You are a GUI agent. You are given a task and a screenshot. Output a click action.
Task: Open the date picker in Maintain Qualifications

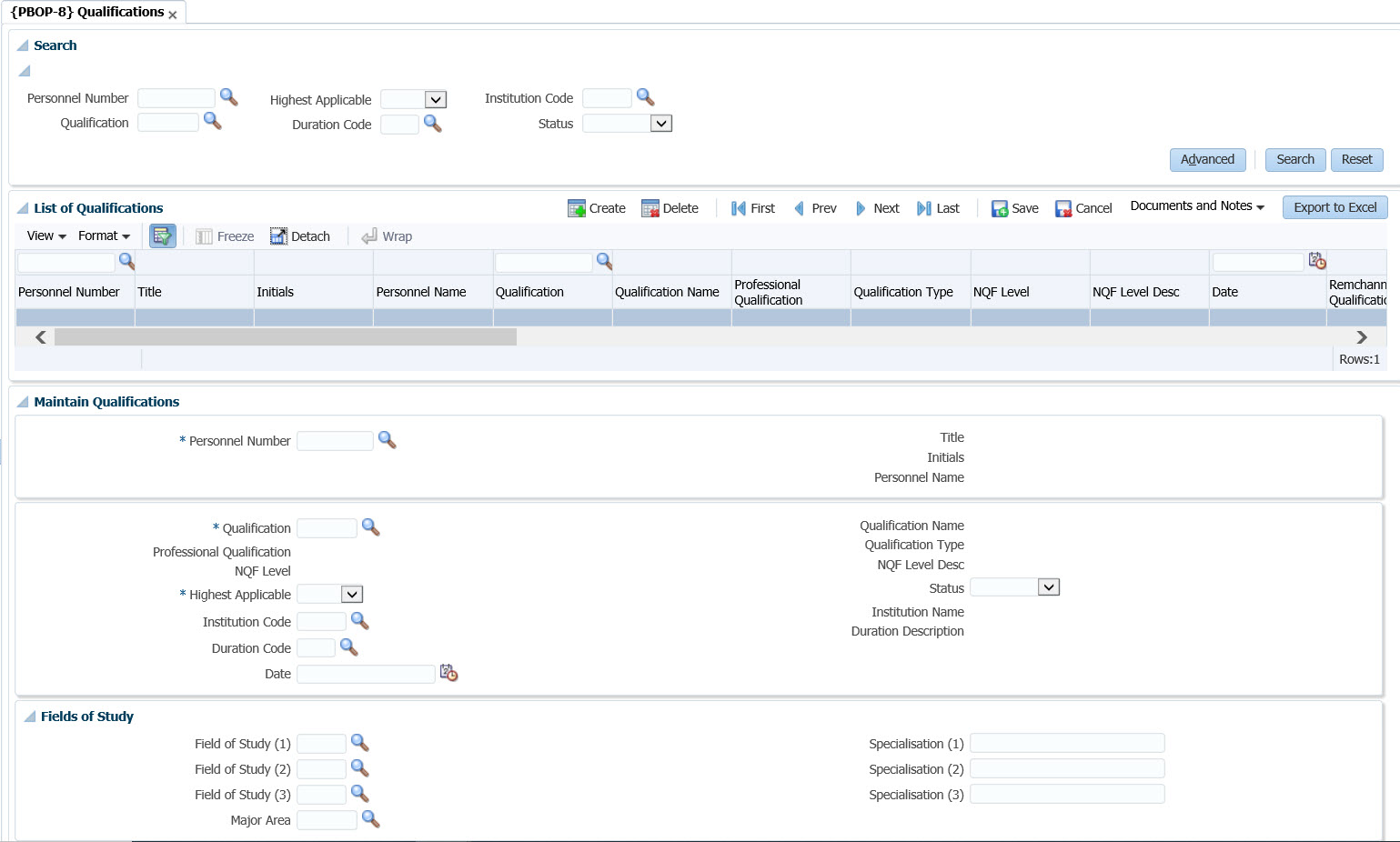448,673
